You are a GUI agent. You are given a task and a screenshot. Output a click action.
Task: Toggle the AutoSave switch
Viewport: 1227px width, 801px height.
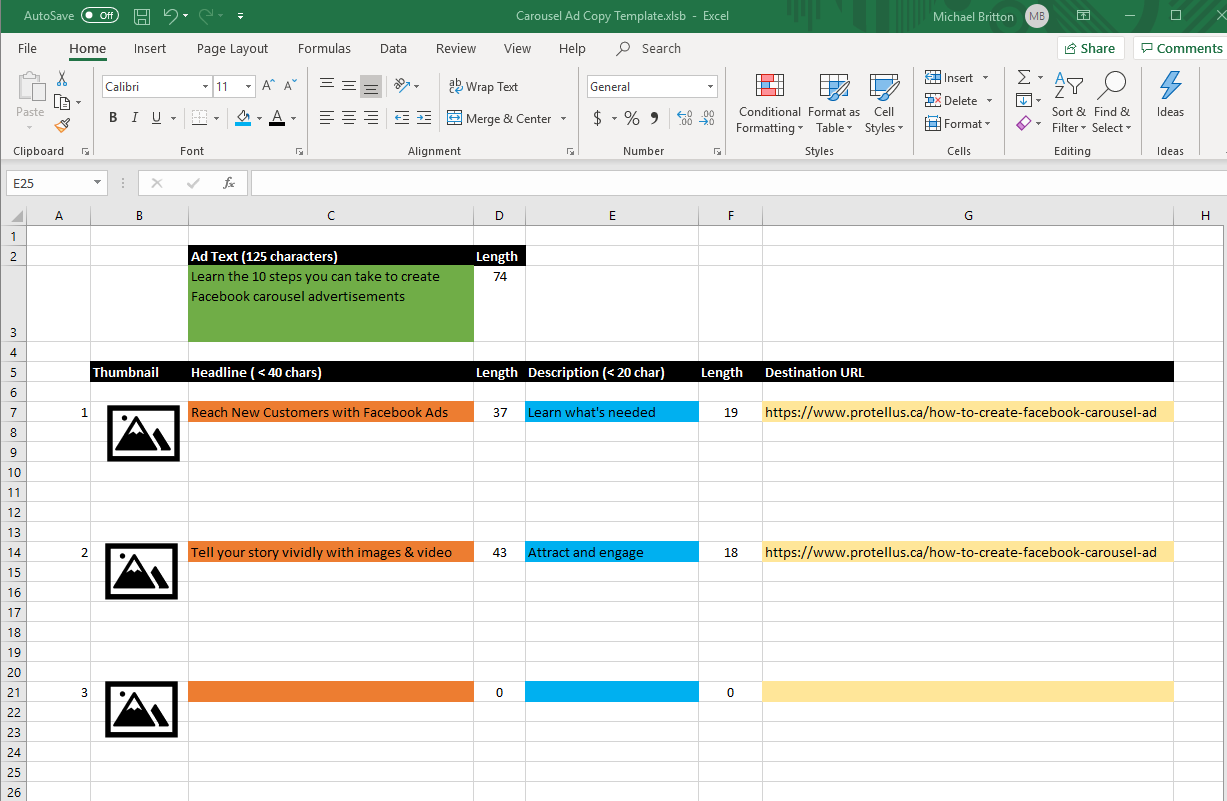(100, 16)
